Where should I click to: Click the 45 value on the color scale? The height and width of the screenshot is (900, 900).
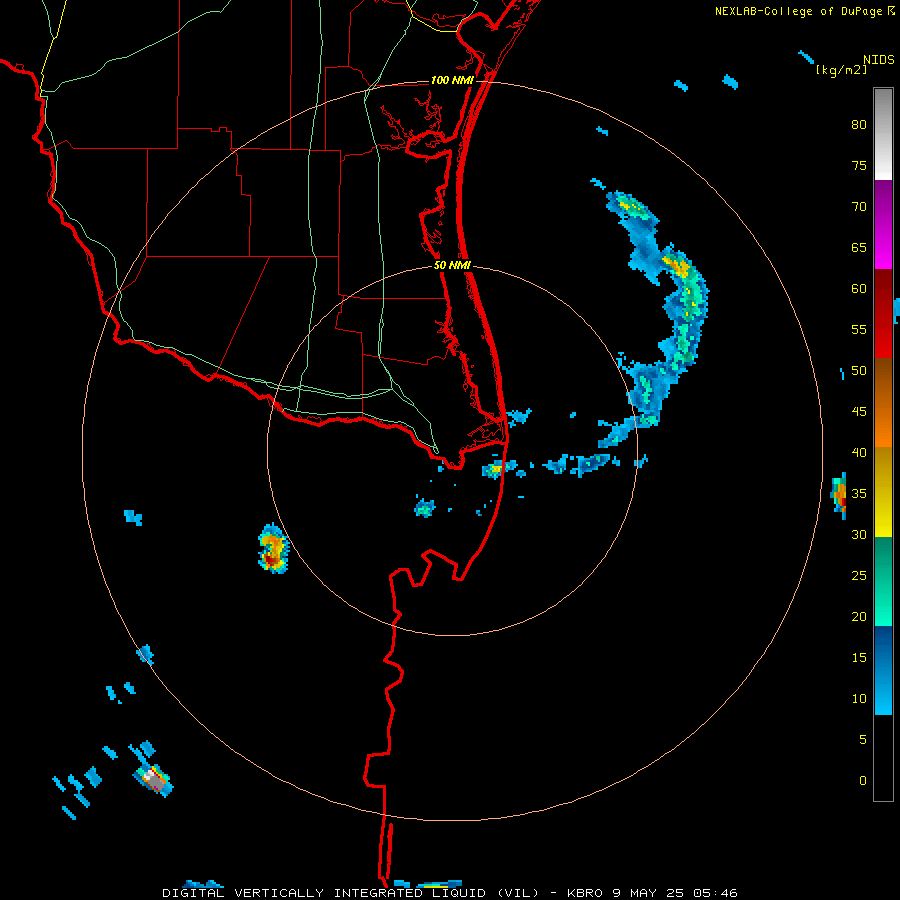[x=859, y=412]
